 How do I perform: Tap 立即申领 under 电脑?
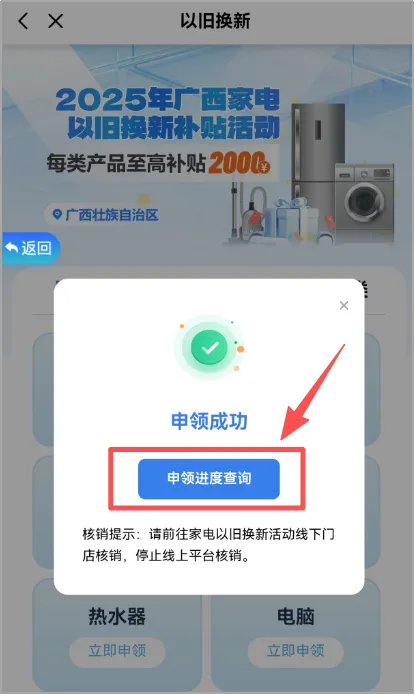point(295,651)
